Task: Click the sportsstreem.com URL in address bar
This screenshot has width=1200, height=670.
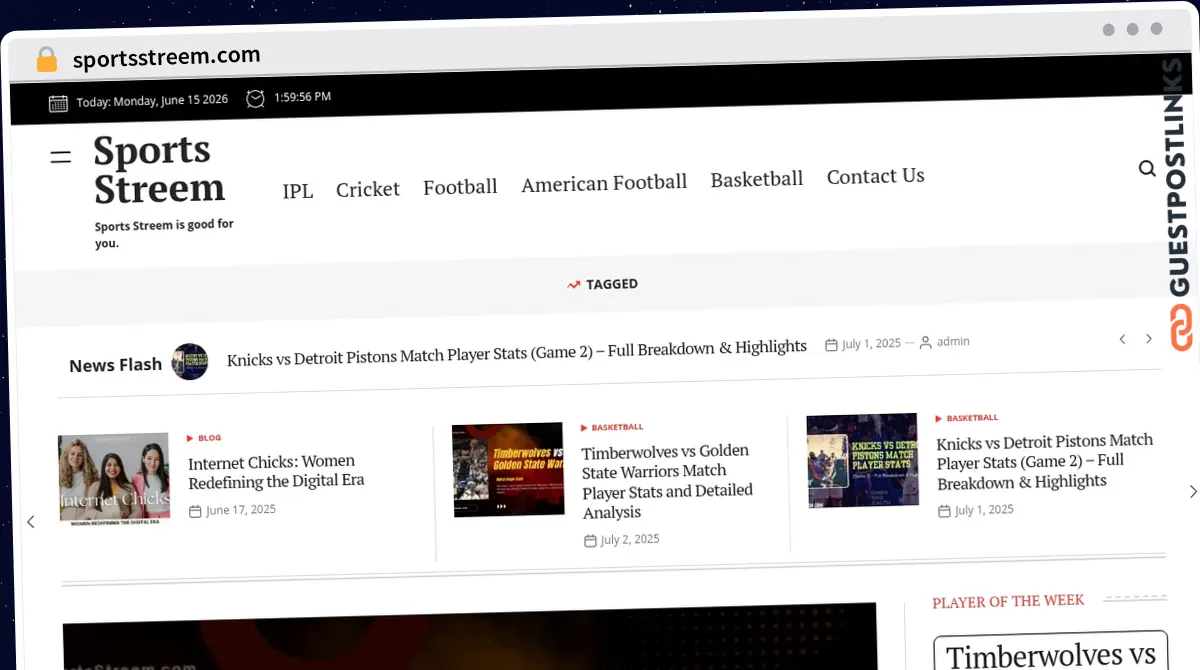Action: pos(166,57)
